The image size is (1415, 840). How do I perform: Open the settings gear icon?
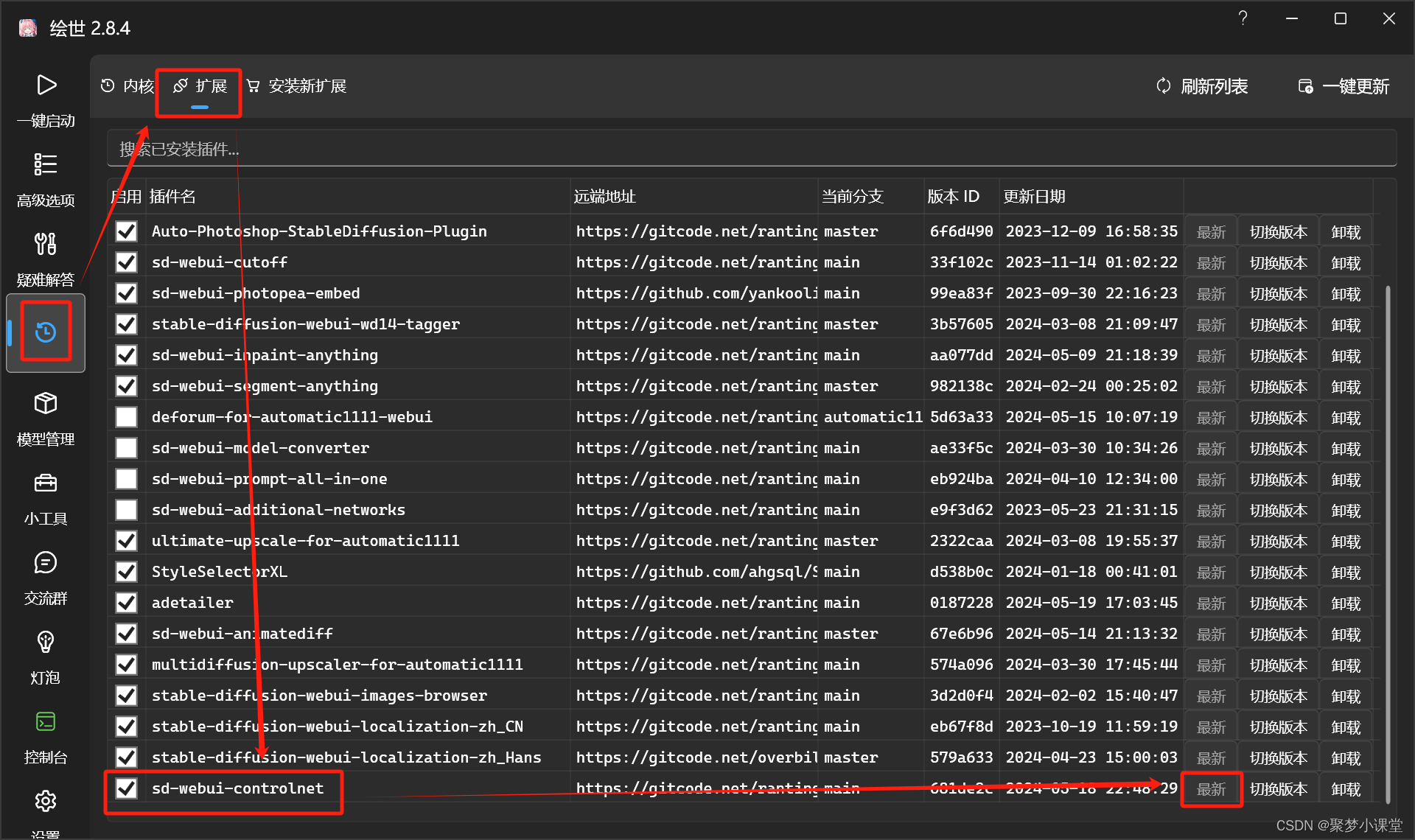[46, 801]
